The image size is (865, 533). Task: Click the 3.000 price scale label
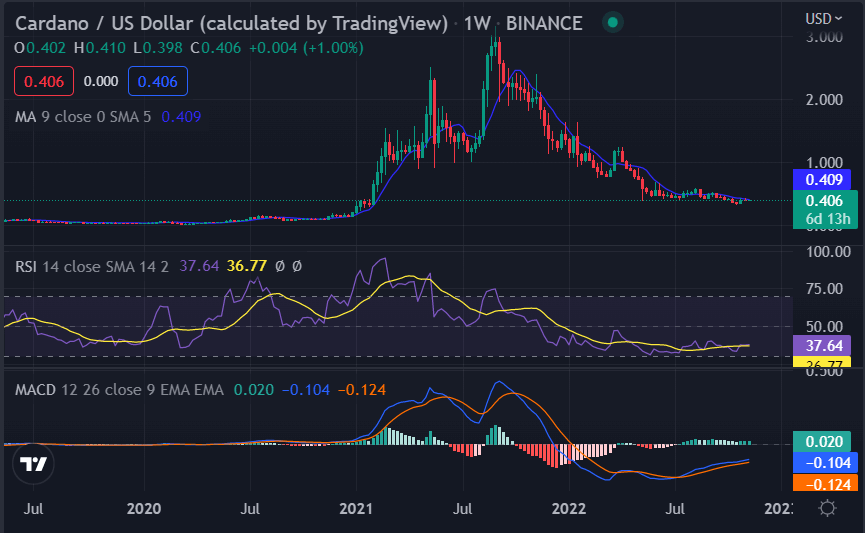[x=824, y=38]
